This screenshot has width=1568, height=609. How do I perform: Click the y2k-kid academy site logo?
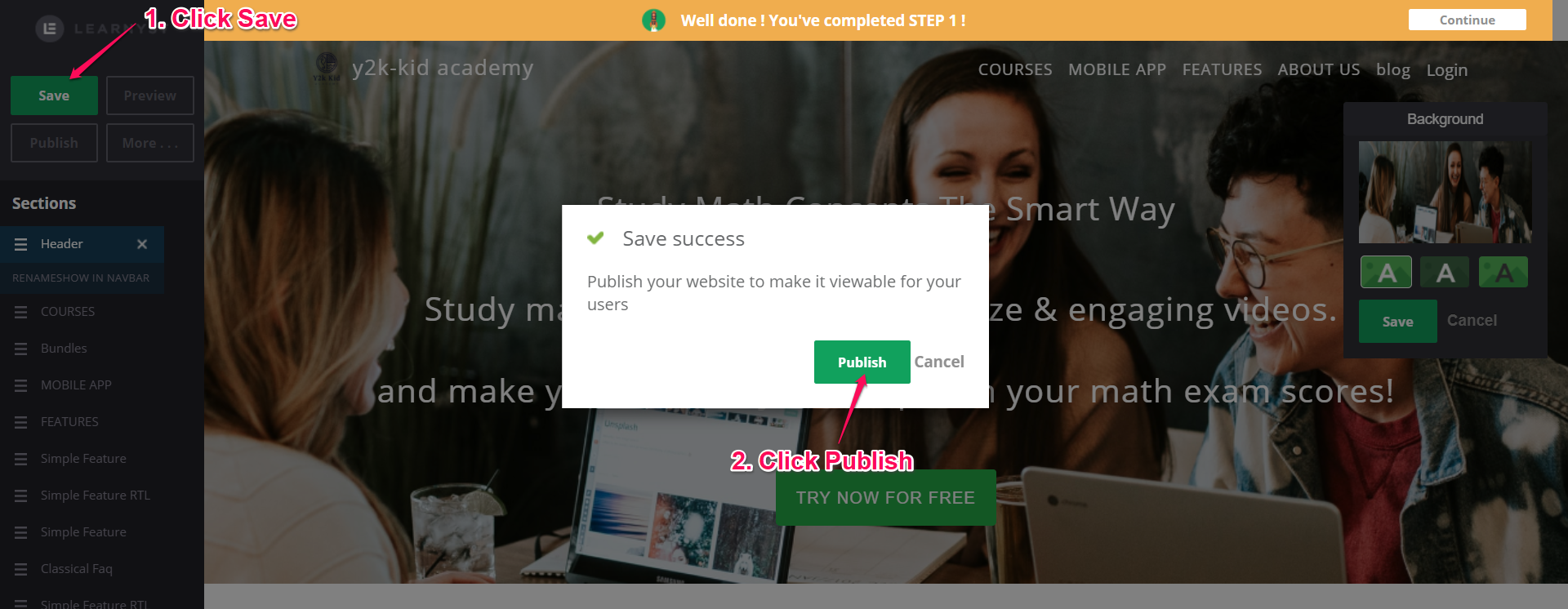click(327, 67)
